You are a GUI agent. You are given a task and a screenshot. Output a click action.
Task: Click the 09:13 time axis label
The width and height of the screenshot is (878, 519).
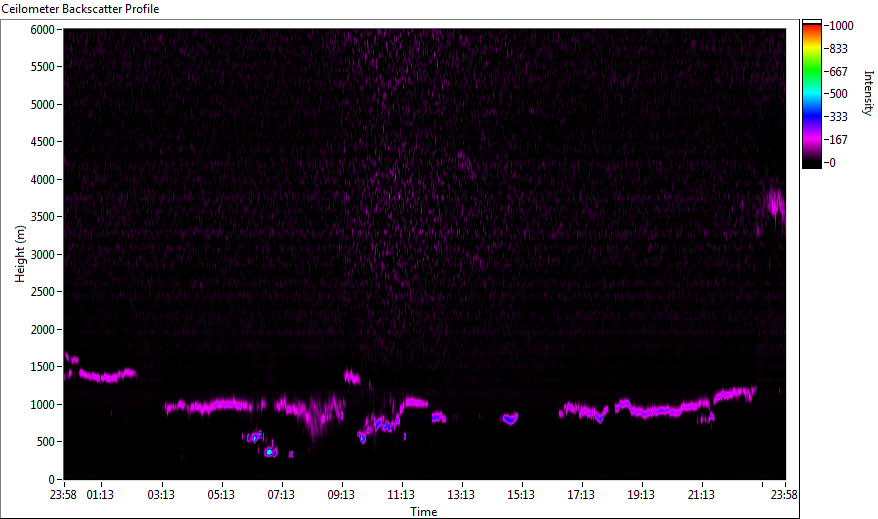(x=341, y=495)
